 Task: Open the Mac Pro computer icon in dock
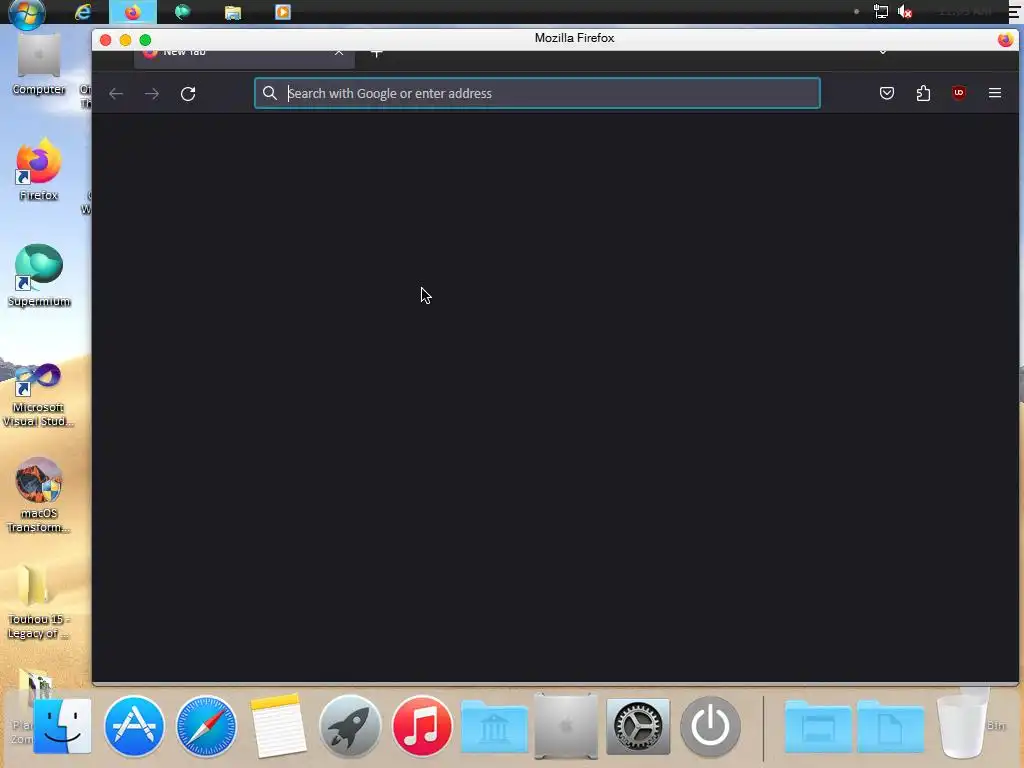pos(566,726)
